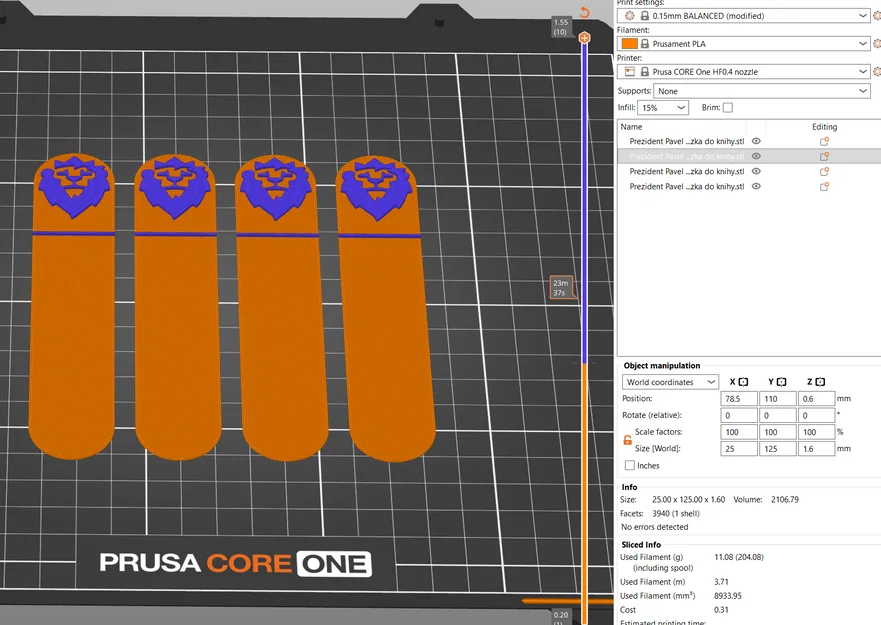Click Position Y field showing 110
Image resolution: width=881 pixels, height=625 pixels.
[778, 398]
